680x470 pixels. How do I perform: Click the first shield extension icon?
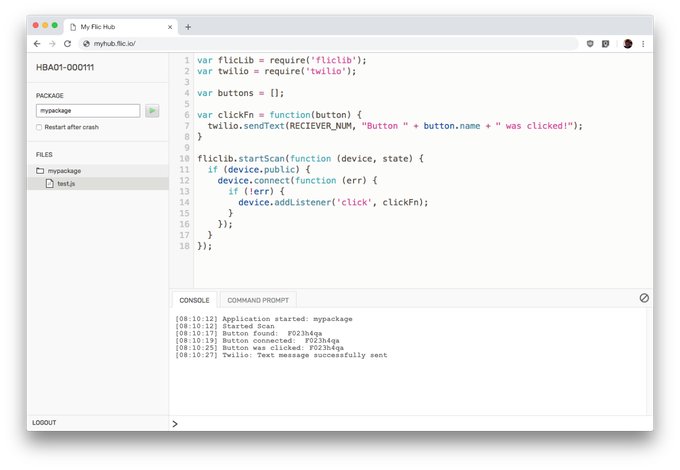[590, 44]
